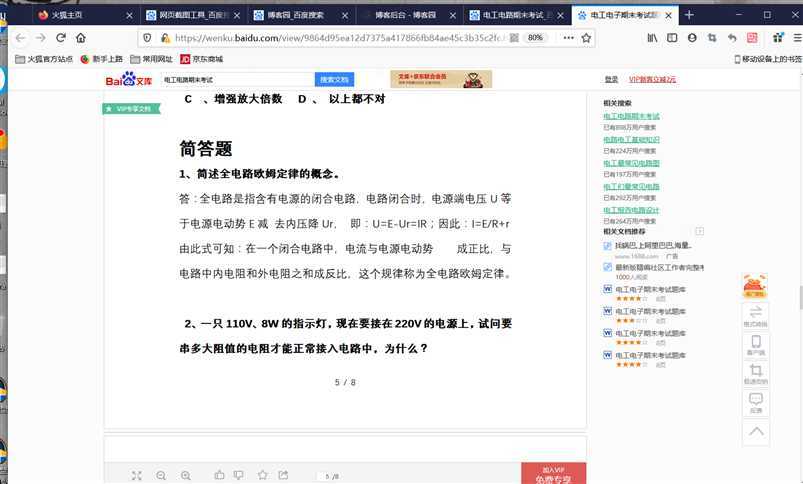Viewport: 803px width, 484px height.
Task: Open the 京东商城 bookmark
Action: tap(201, 59)
